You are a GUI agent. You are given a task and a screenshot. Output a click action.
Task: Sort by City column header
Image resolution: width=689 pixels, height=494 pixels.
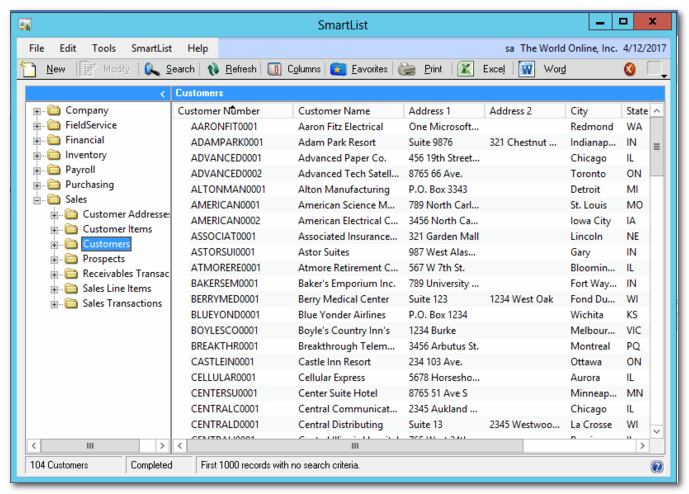click(593, 111)
